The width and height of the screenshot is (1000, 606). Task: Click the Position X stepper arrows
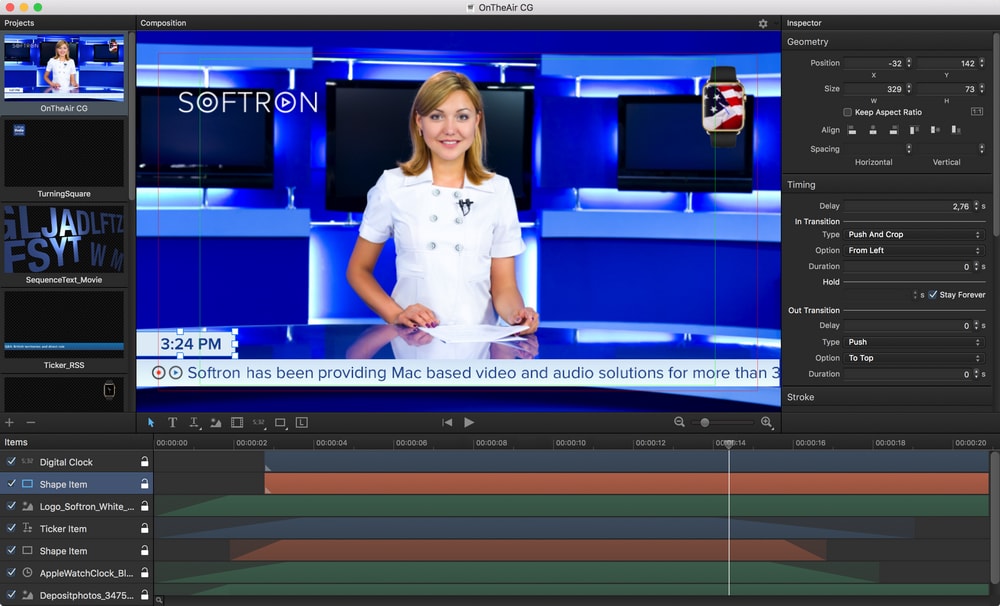point(909,63)
